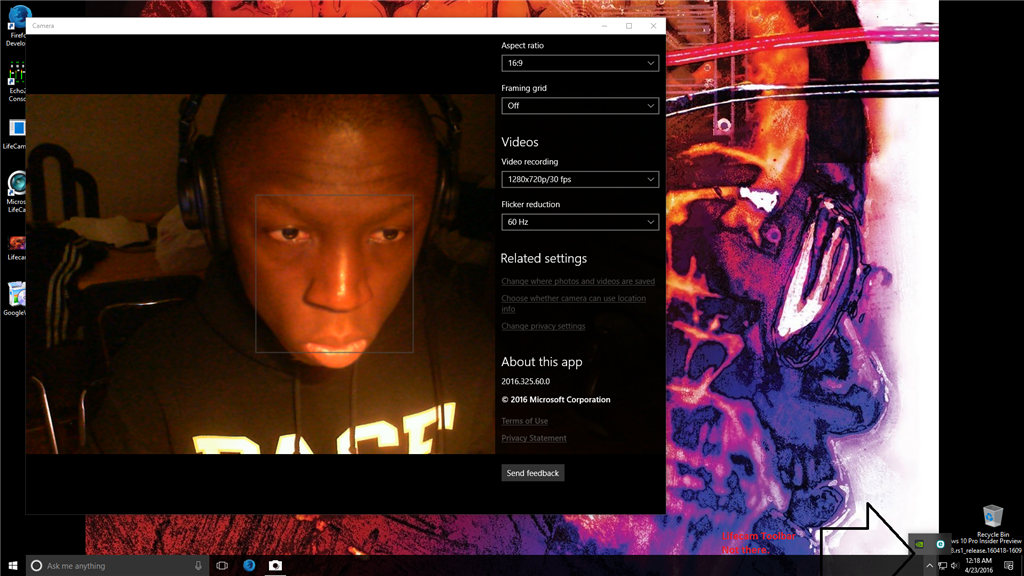Focus the Ask me anything search box
Viewport: 1024px width, 576px height.
coord(118,566)
